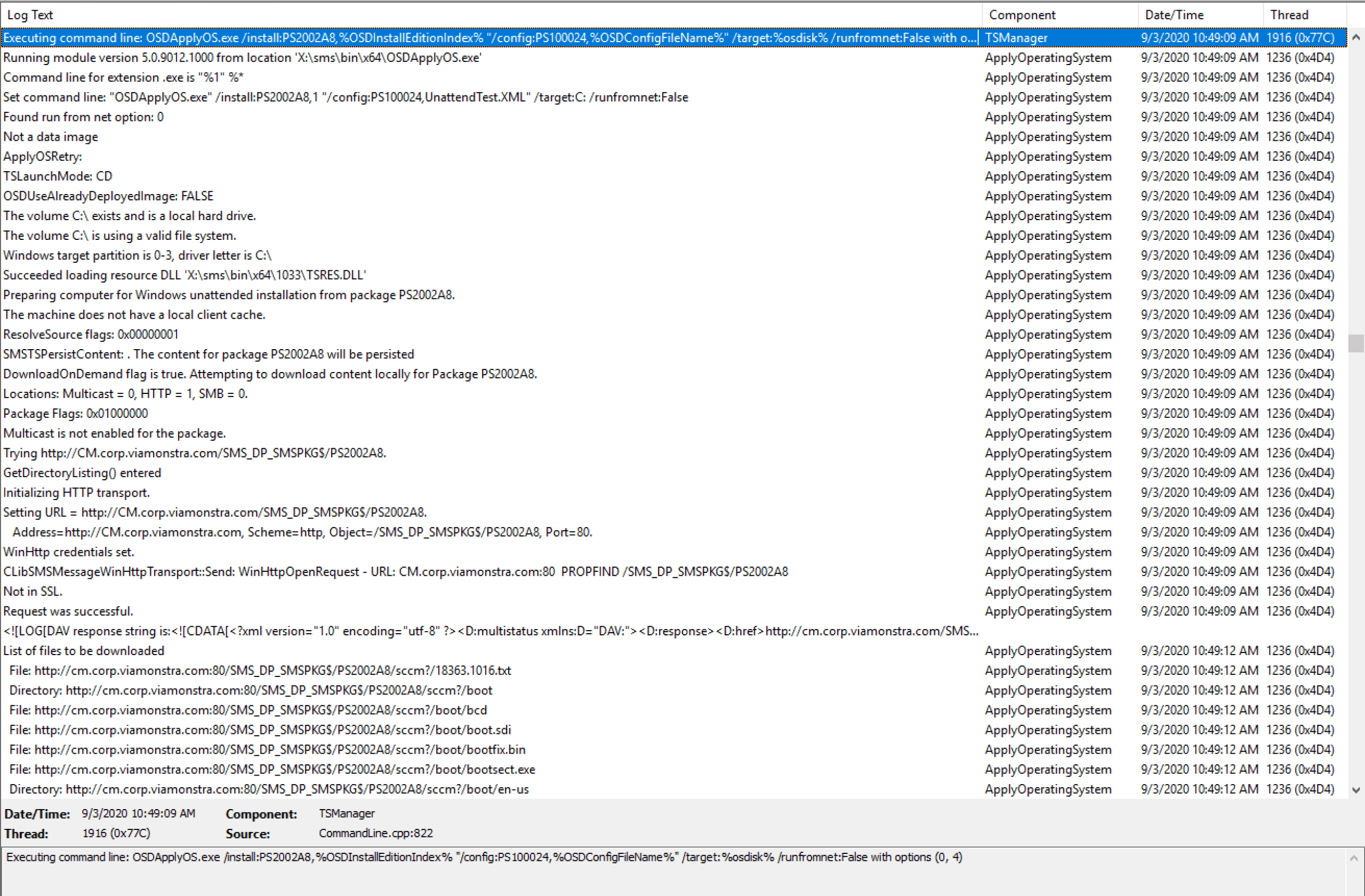Screen dimensions: 1365x896
Task: Click the vertical scrollbar thumb
Action: click(1357, 344)
